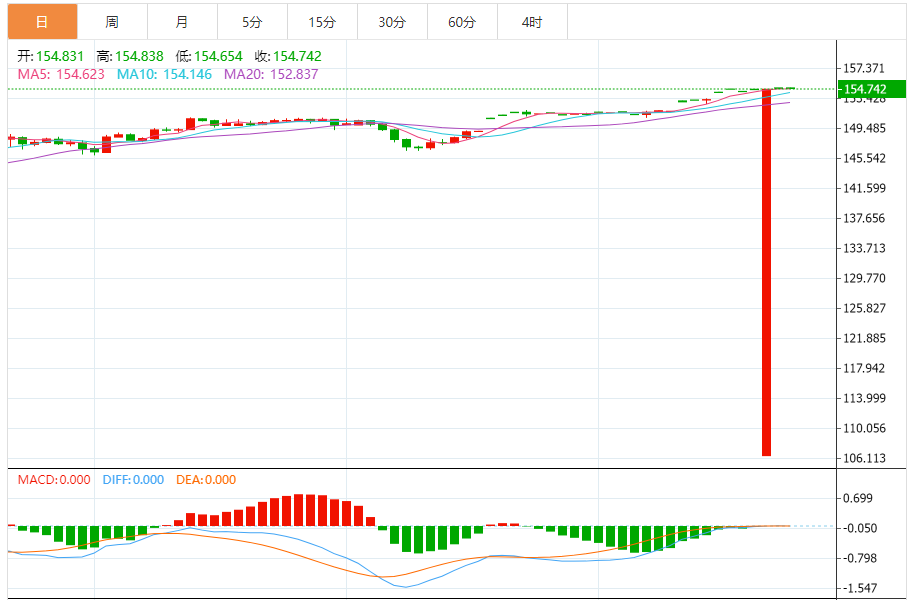
Task: Click the tall red candlestick bar
Action: coord(767,272)
